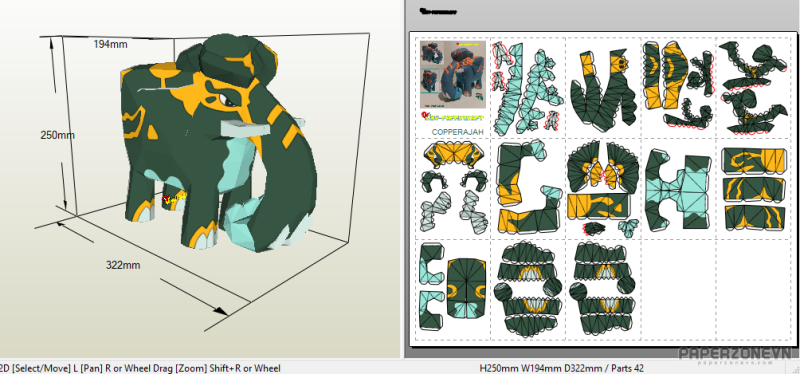Image resolution: width=800 pixels, height=374 pixels.
Task: Click the 250mm height dimension label
Action: pos(58,135)
